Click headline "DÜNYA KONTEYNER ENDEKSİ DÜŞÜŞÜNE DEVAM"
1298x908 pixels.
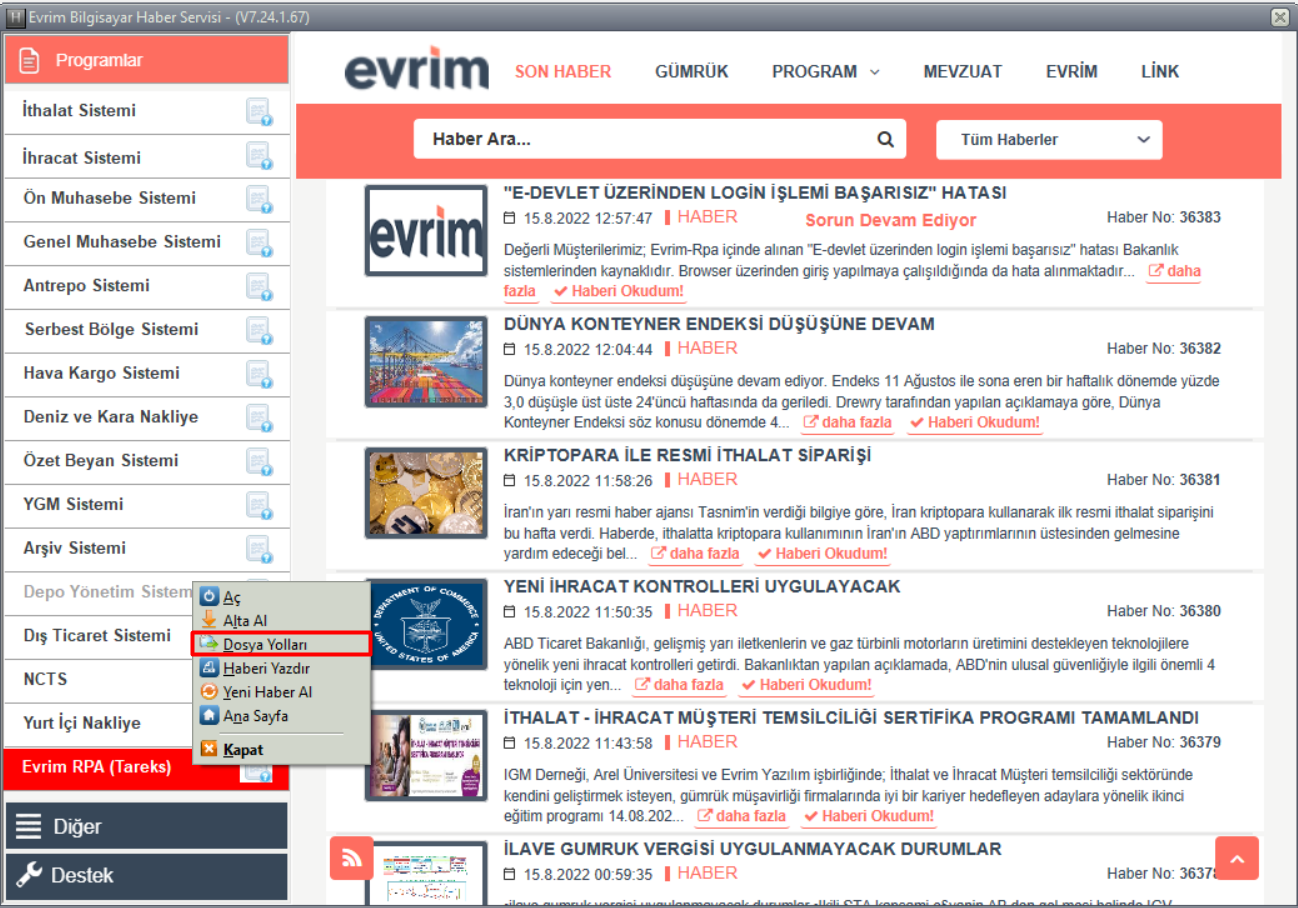[720, 324]
